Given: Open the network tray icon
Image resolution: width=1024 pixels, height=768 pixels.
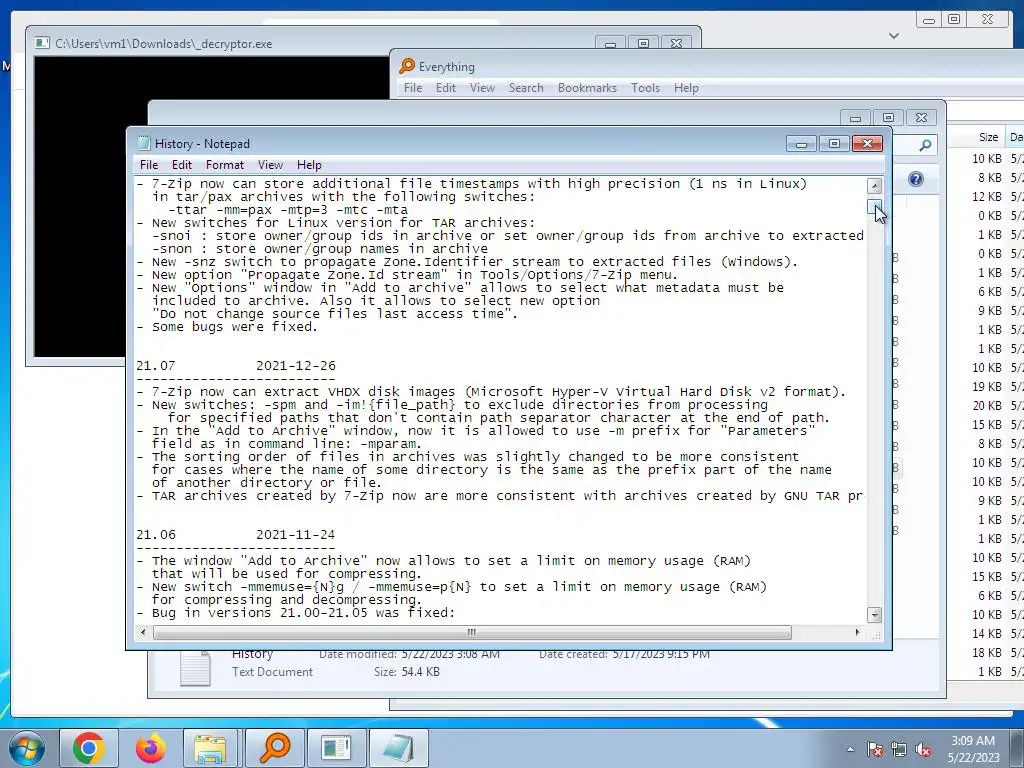Looking at the screenshot, I should pos(899,749).
